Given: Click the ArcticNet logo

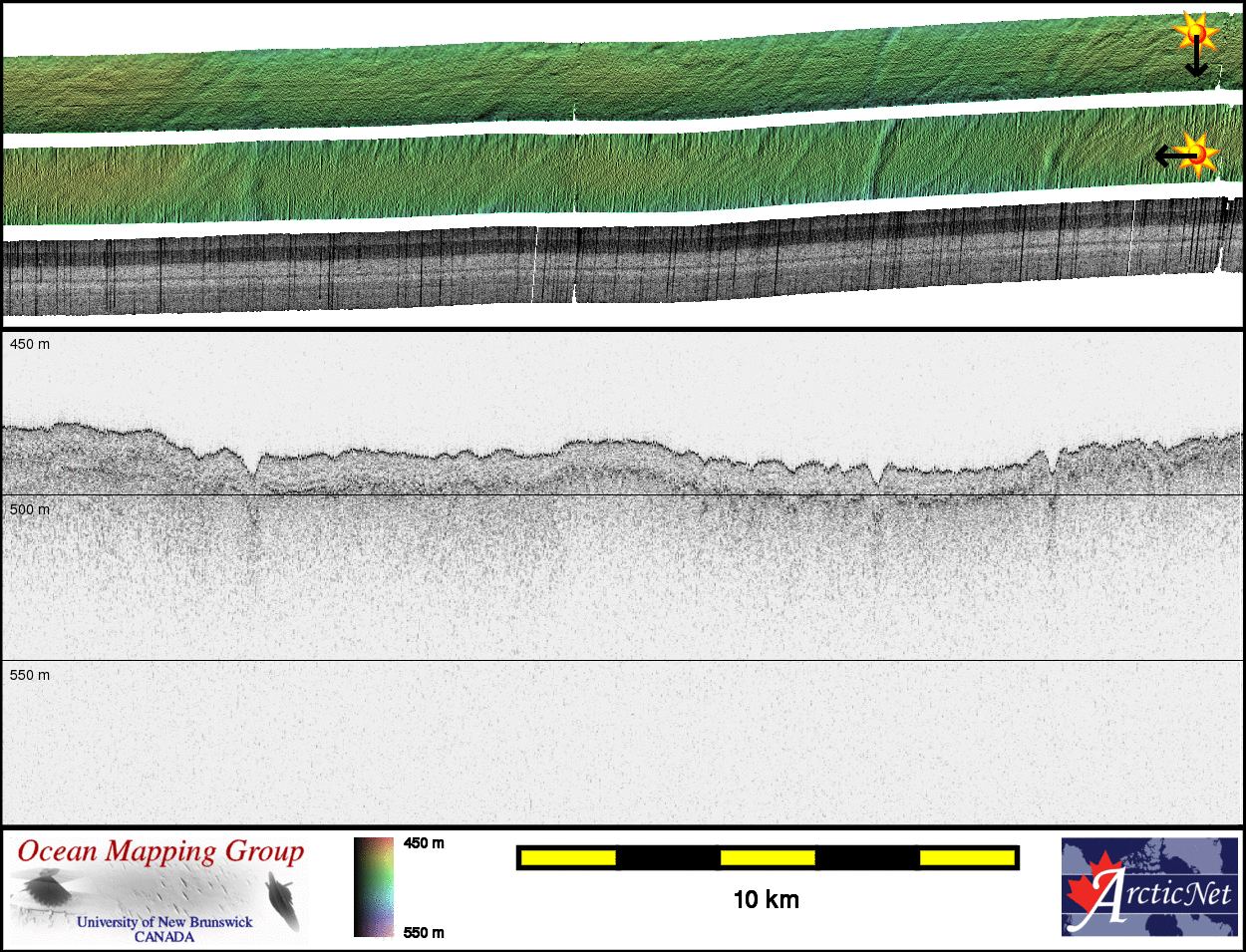Looking at the screenshot, I should pyautogui.click(x=1149, y=886).
